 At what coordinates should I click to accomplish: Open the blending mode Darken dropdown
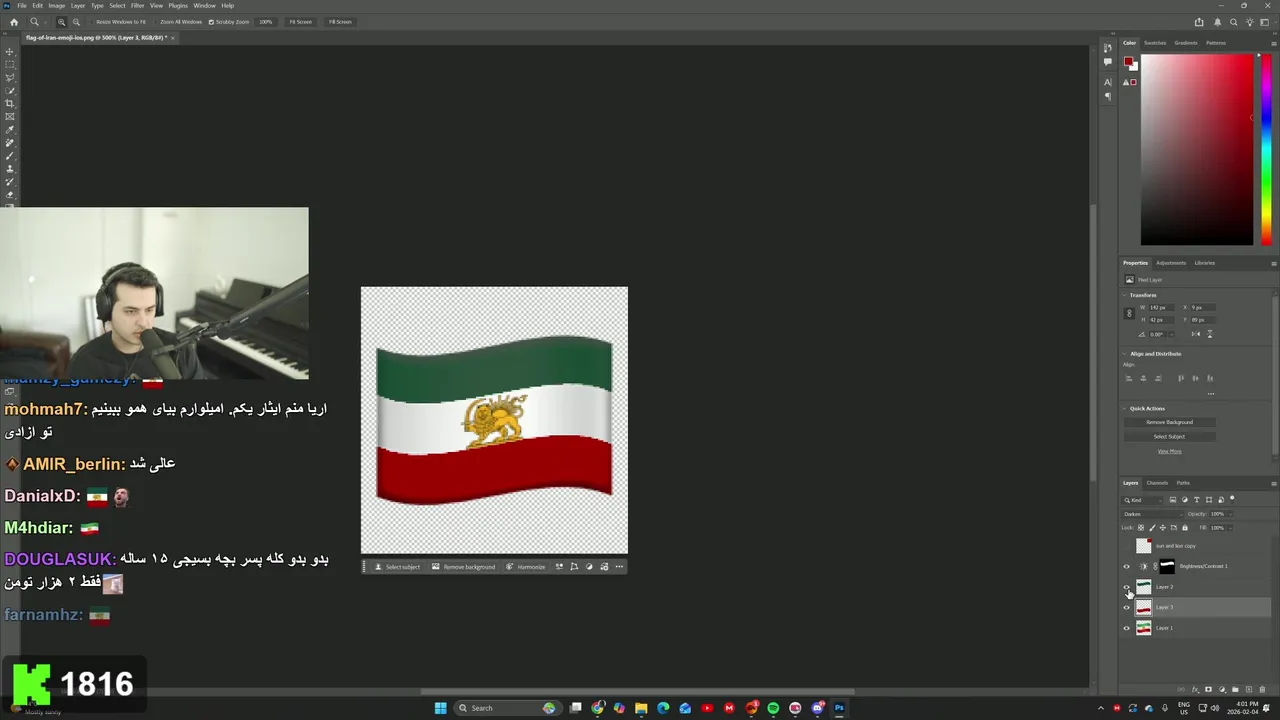pyautogui.click(x=1152, y=514)
